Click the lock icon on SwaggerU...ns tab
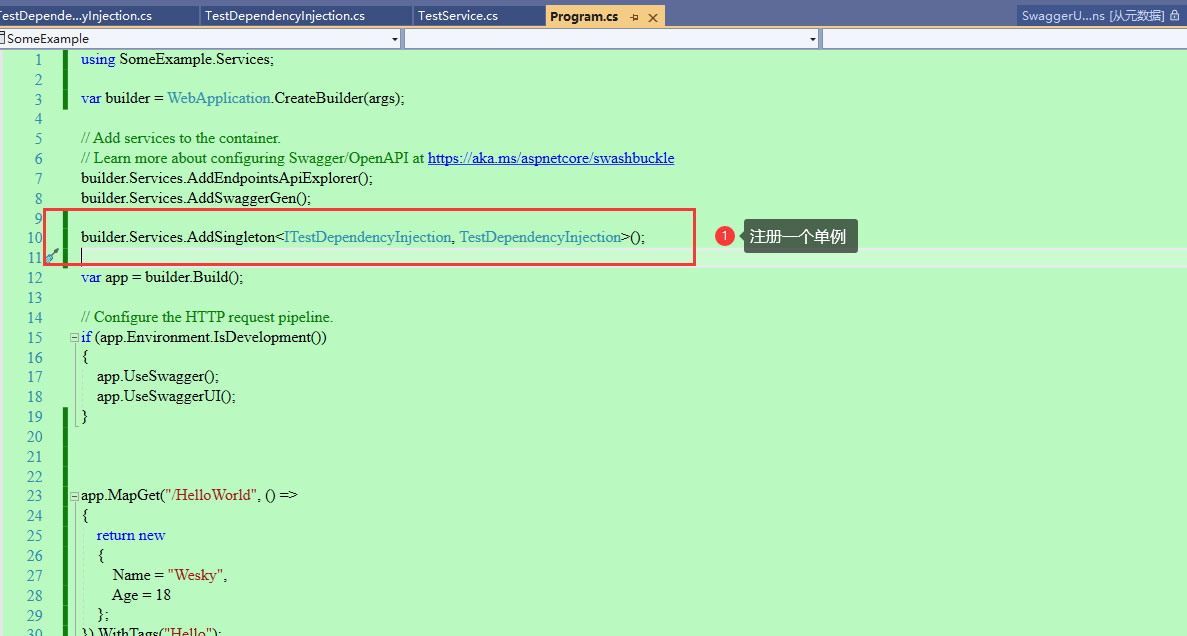This screenshot has height=636, width=1187. click(1175, 15)
